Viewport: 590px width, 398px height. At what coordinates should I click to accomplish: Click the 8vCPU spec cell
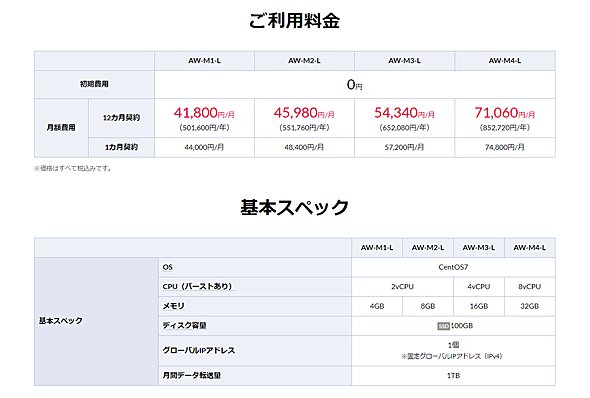click(x=529, y=287)
